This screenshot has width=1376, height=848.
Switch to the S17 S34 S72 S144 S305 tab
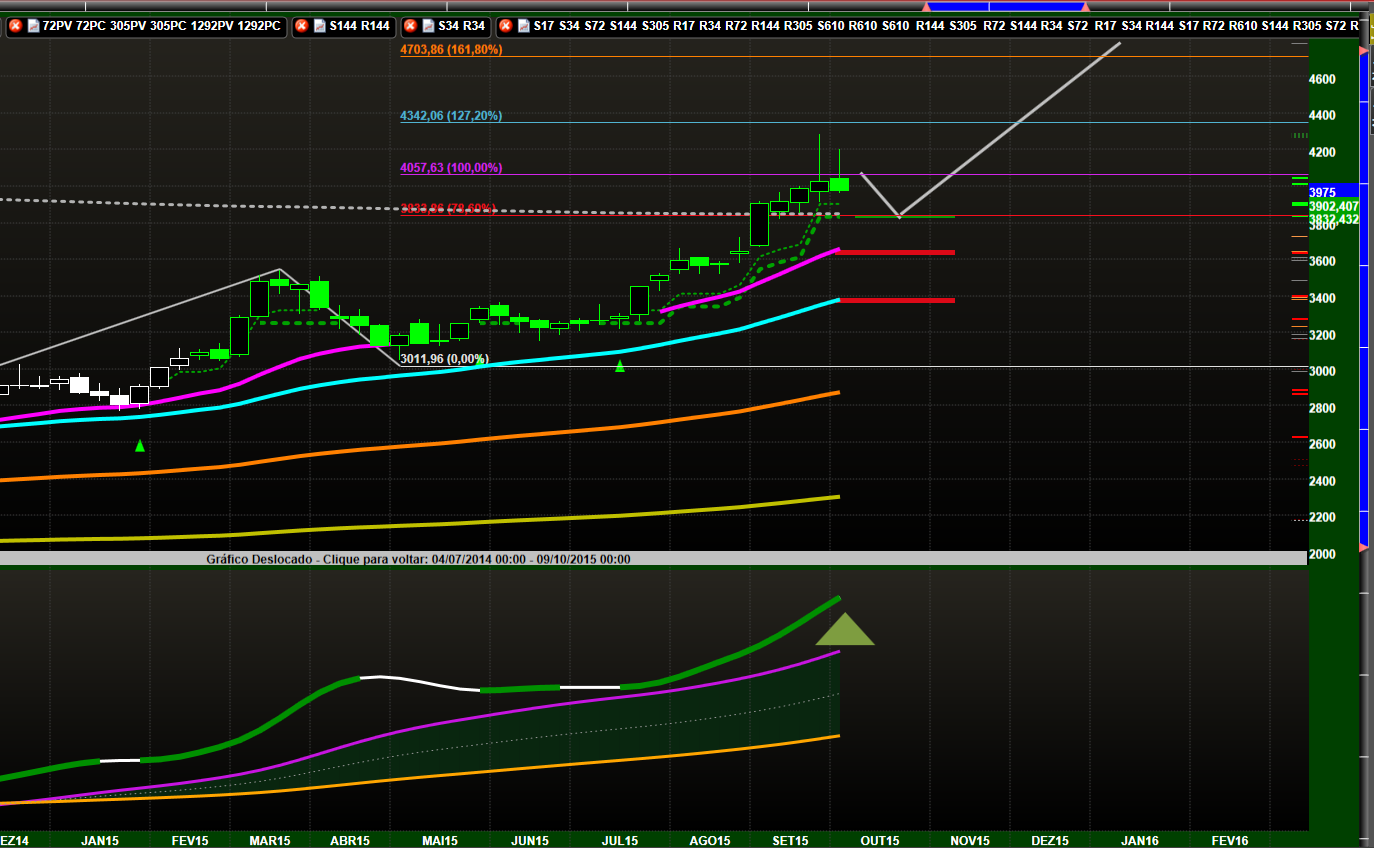point(930,25)
